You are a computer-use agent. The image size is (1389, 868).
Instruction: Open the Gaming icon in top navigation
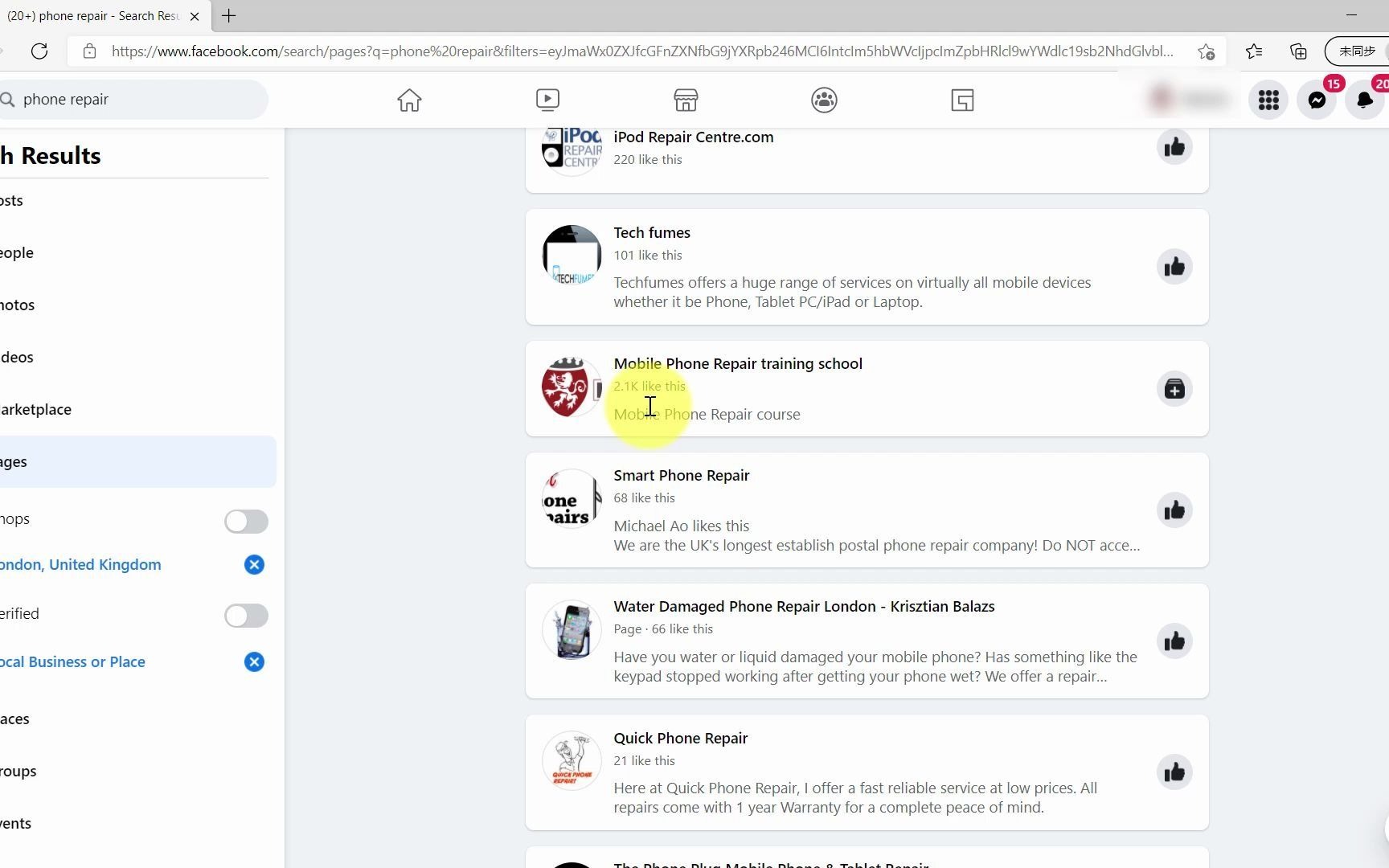962,100
